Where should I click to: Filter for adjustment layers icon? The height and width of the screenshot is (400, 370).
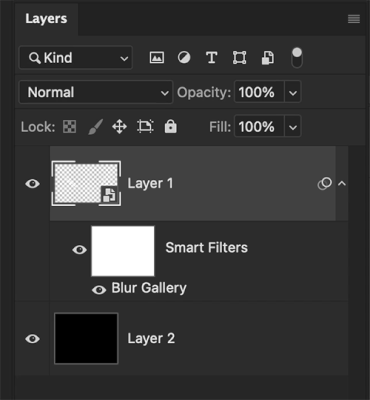tap(184, 58)
